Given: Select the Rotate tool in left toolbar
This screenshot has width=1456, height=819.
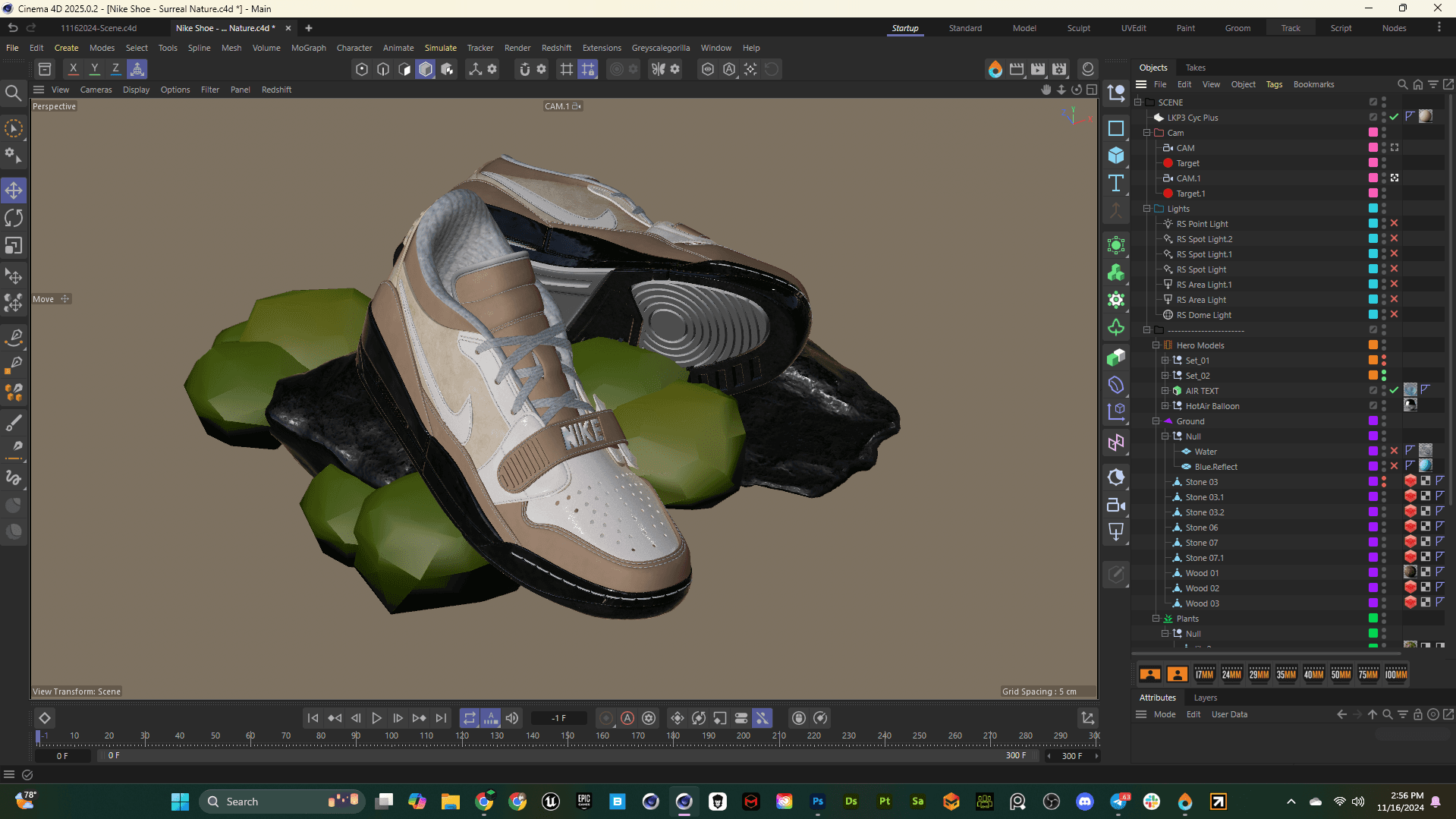Looking at the screenshot, I should click(x=14, y=219).
